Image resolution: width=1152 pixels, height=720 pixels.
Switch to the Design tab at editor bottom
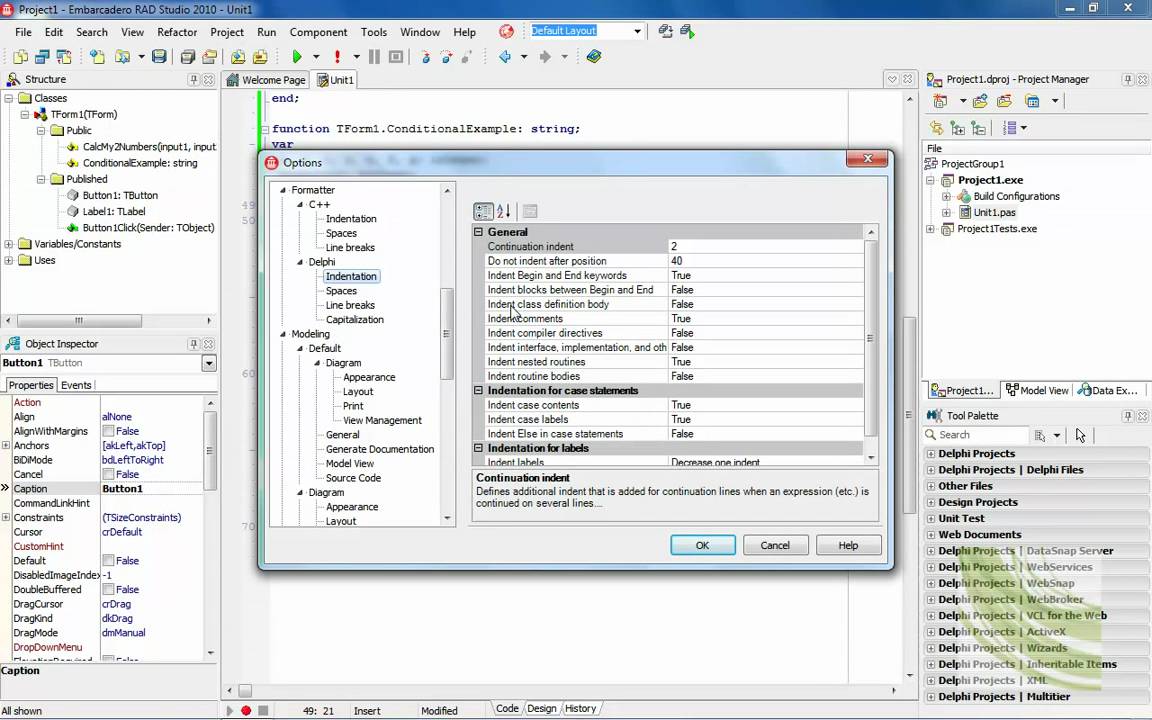[541, 709]
